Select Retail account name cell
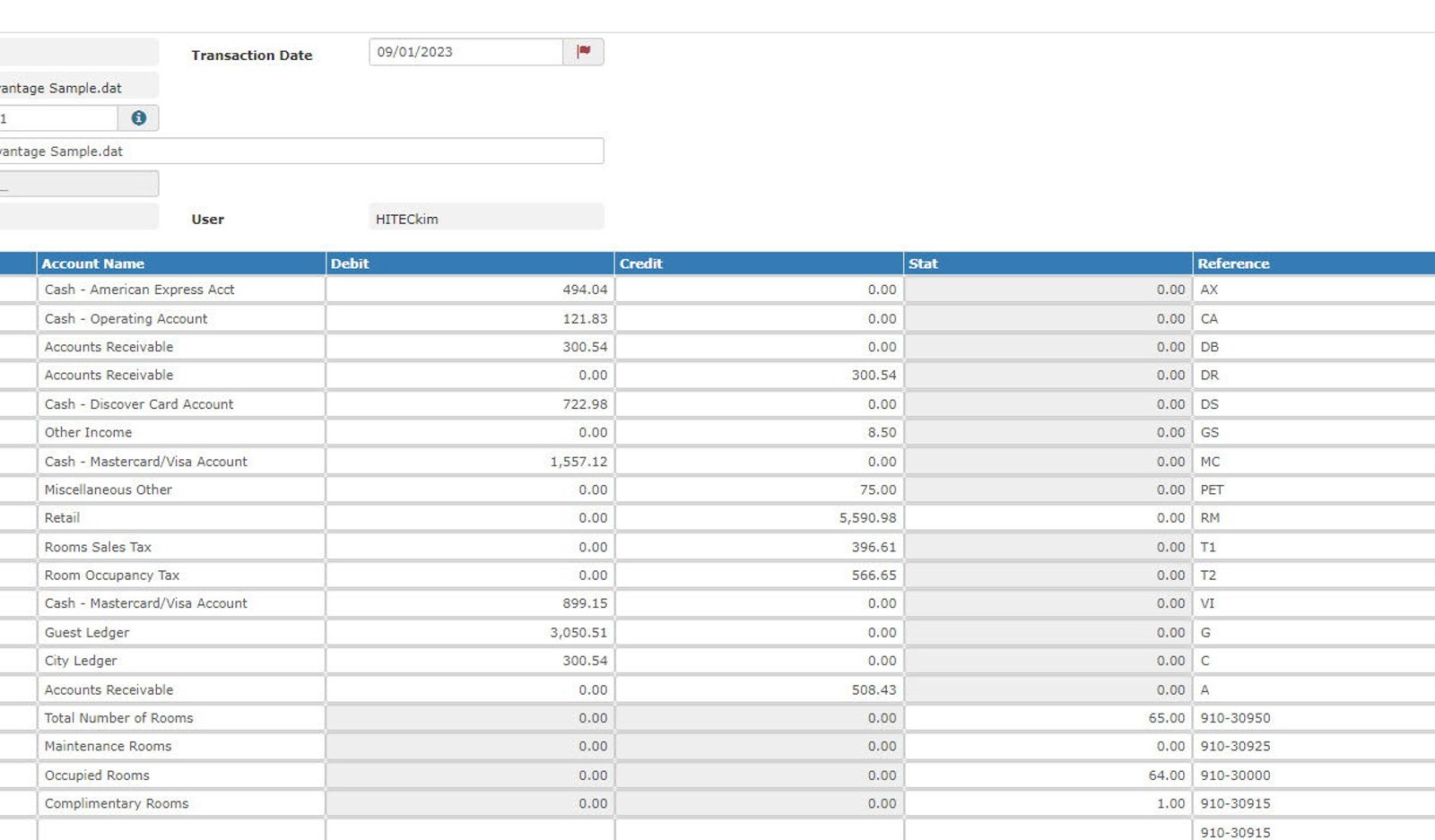 point(181,518)
